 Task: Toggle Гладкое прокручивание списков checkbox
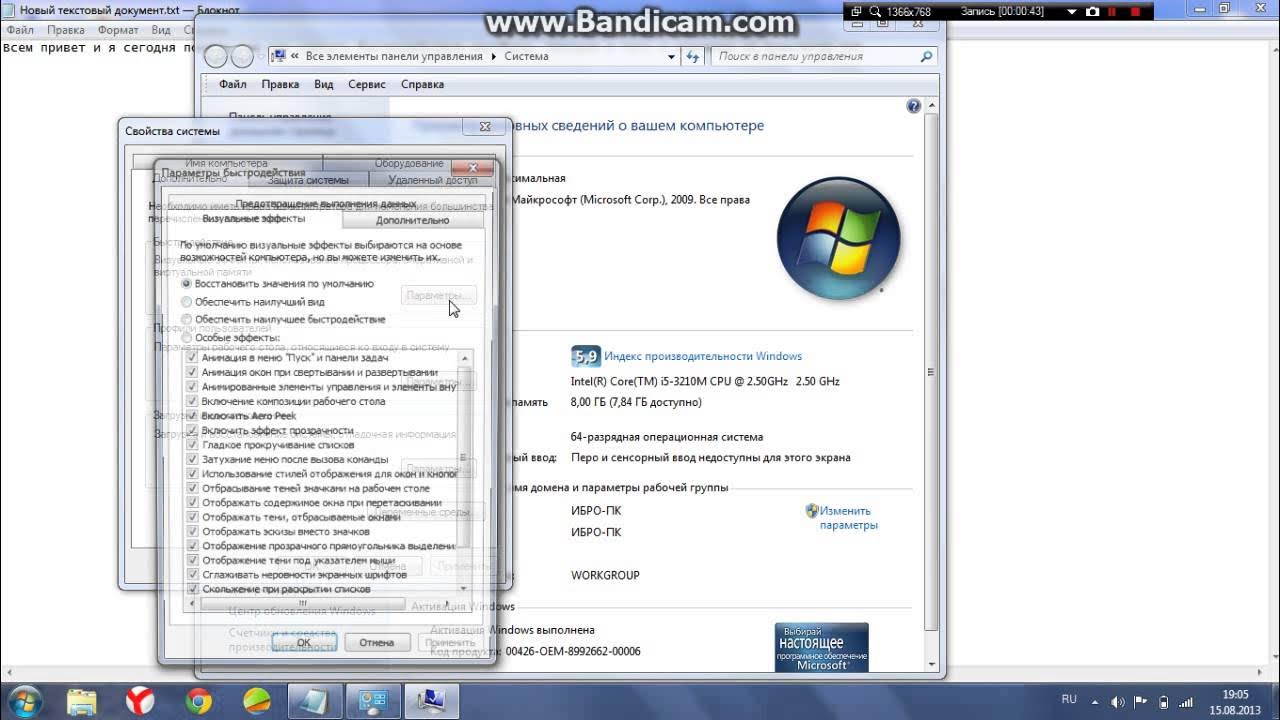click(x=193, y=445)
